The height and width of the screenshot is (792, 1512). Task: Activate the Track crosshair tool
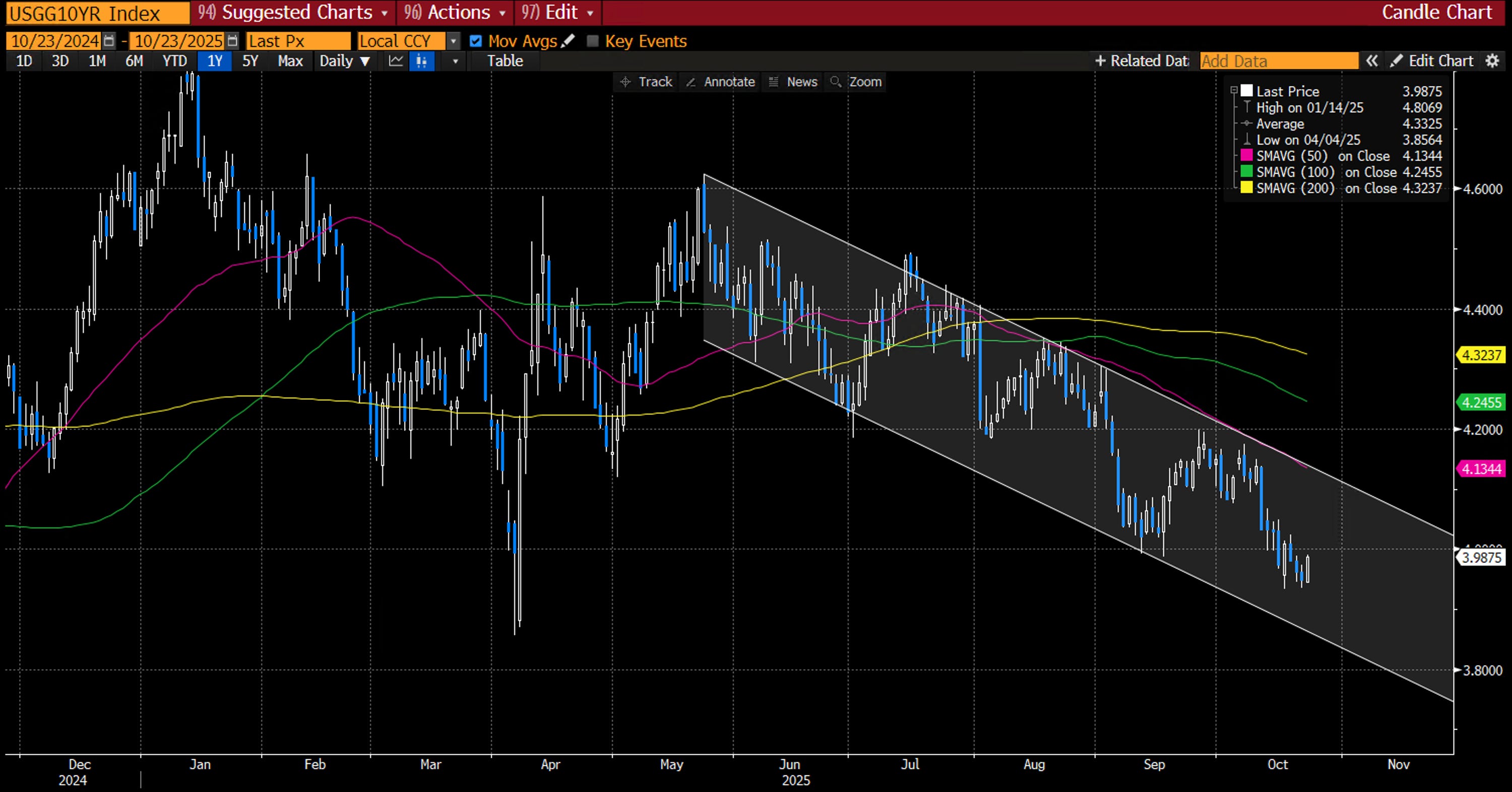click(646, 82)
